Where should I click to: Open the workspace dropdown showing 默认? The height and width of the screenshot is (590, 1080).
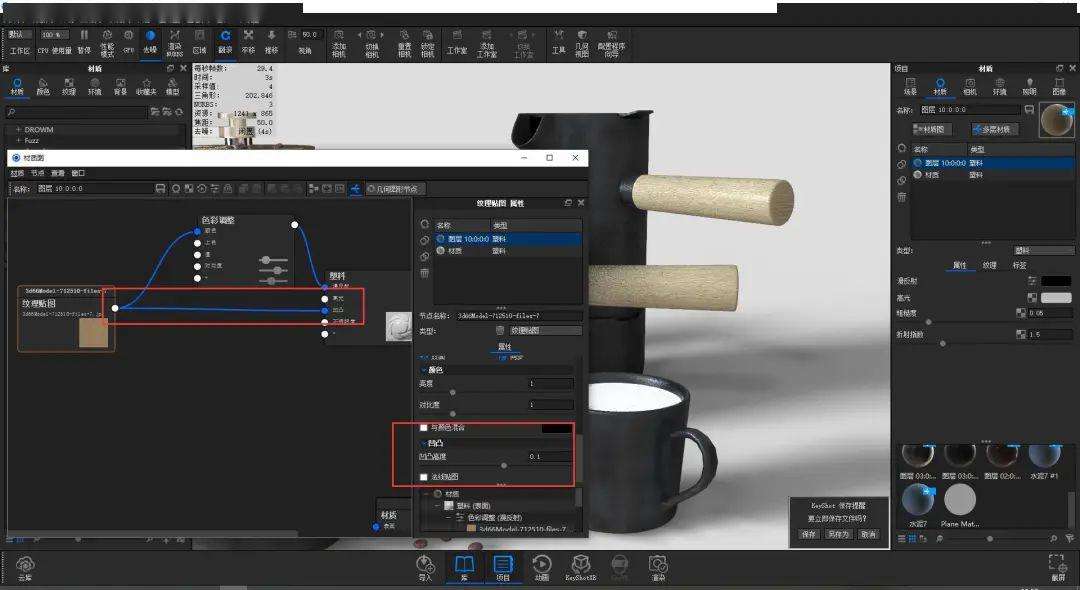tap(19, 34)
